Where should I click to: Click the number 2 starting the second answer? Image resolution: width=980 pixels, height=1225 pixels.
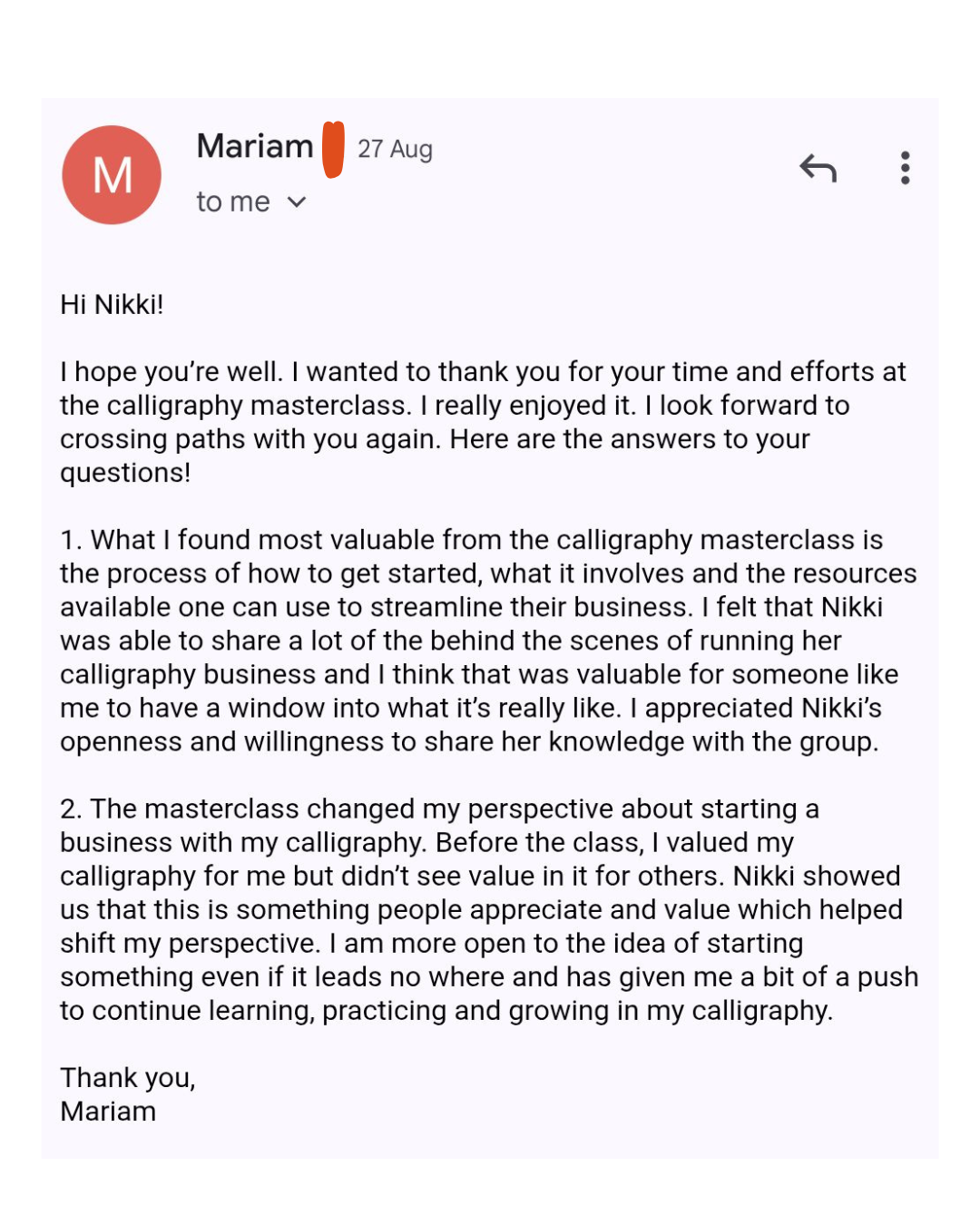coord(70,808)
